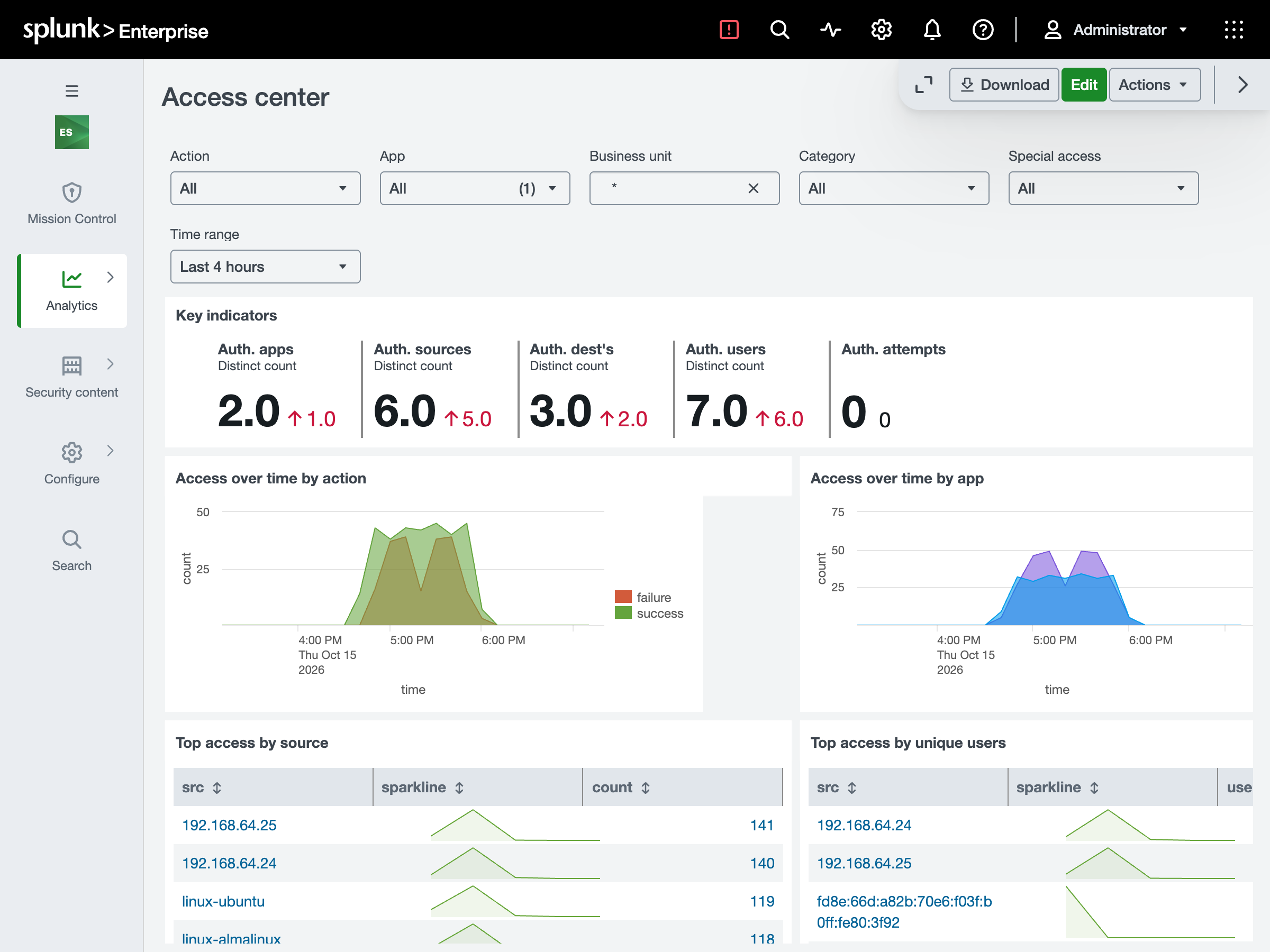Open the fd8e:66d:a82b IPv6 source link
1270x952 pixels.
[904, 912]
